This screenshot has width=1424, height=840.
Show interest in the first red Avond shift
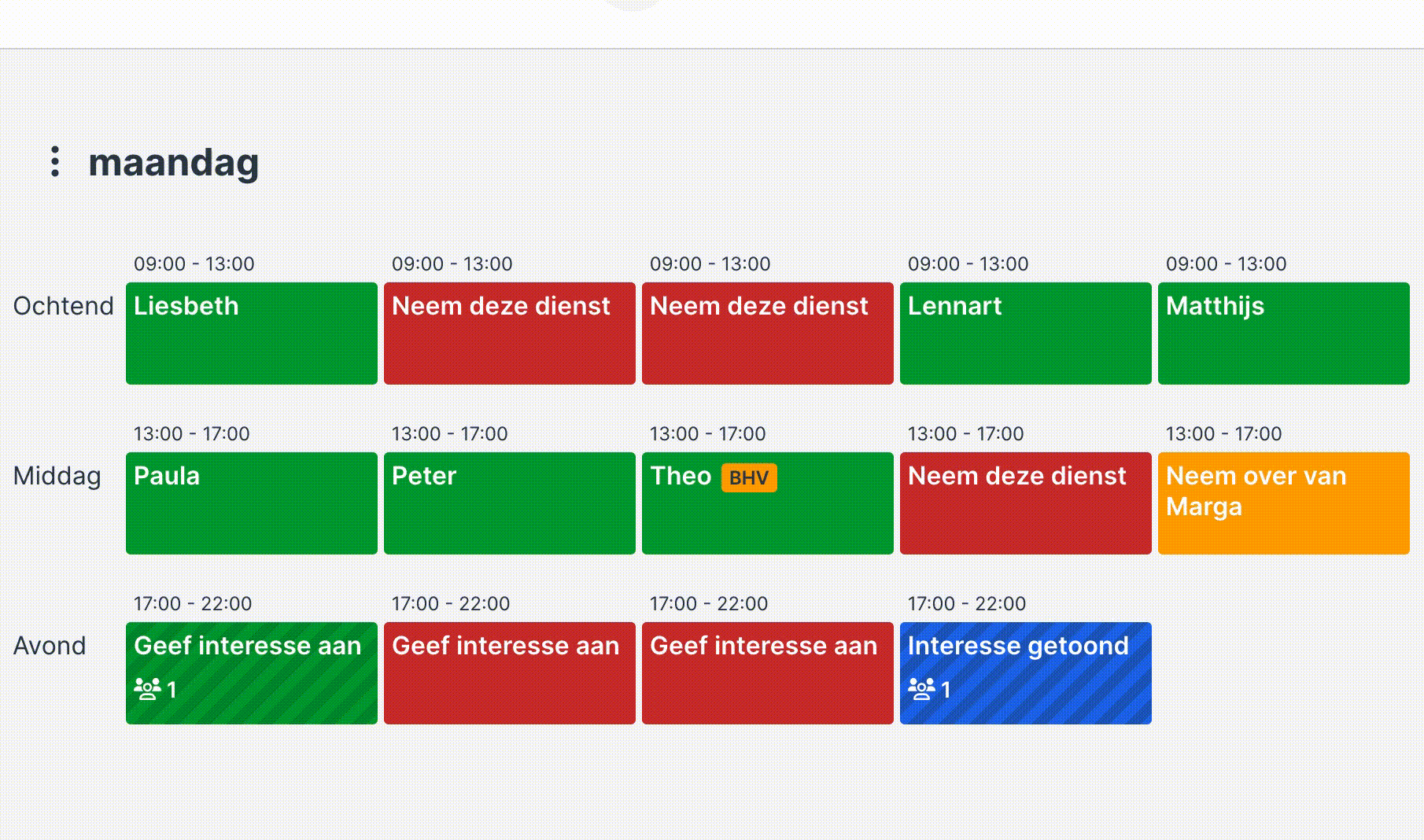pyautogui.click(x=509, y=673)
